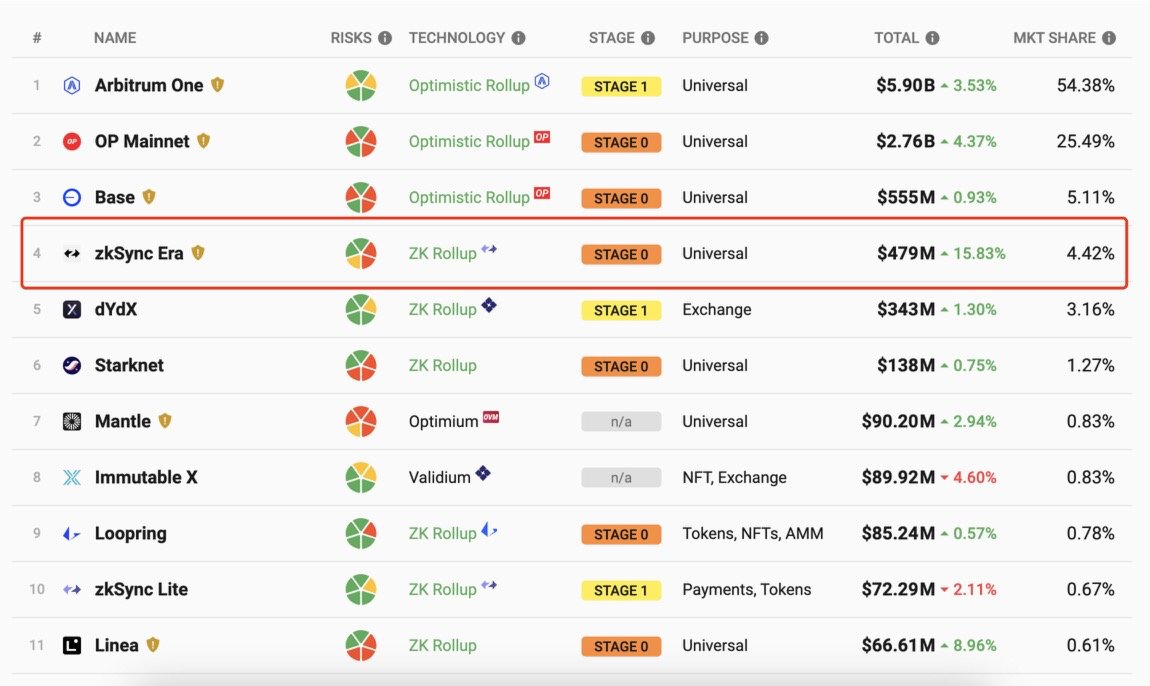Open the OP Mainnet project page

[x=142, y=142]
